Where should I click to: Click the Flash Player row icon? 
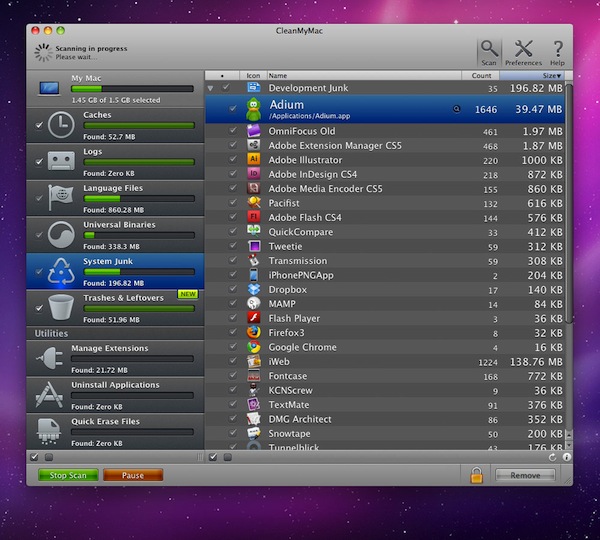[253, 318]
